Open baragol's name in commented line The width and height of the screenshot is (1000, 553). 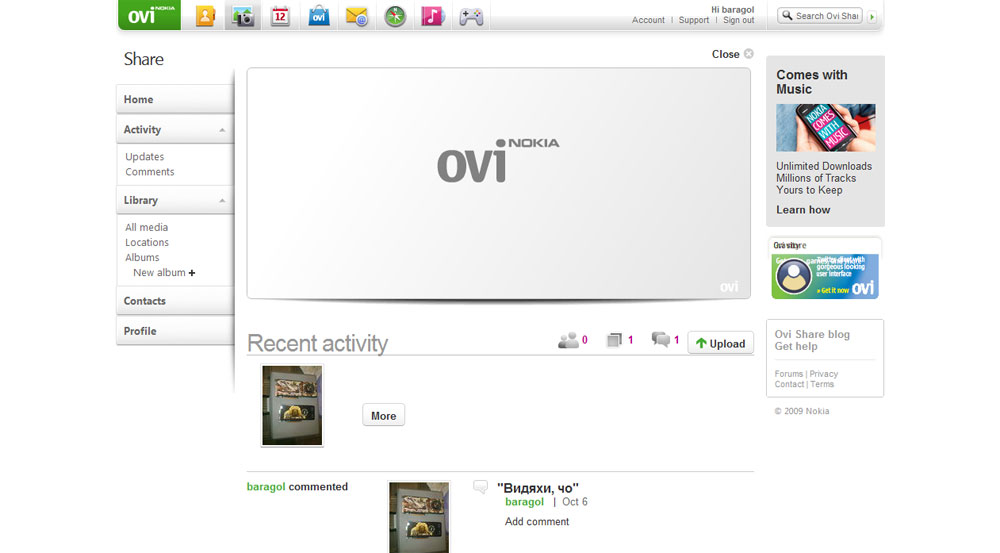tap(266, 487)
